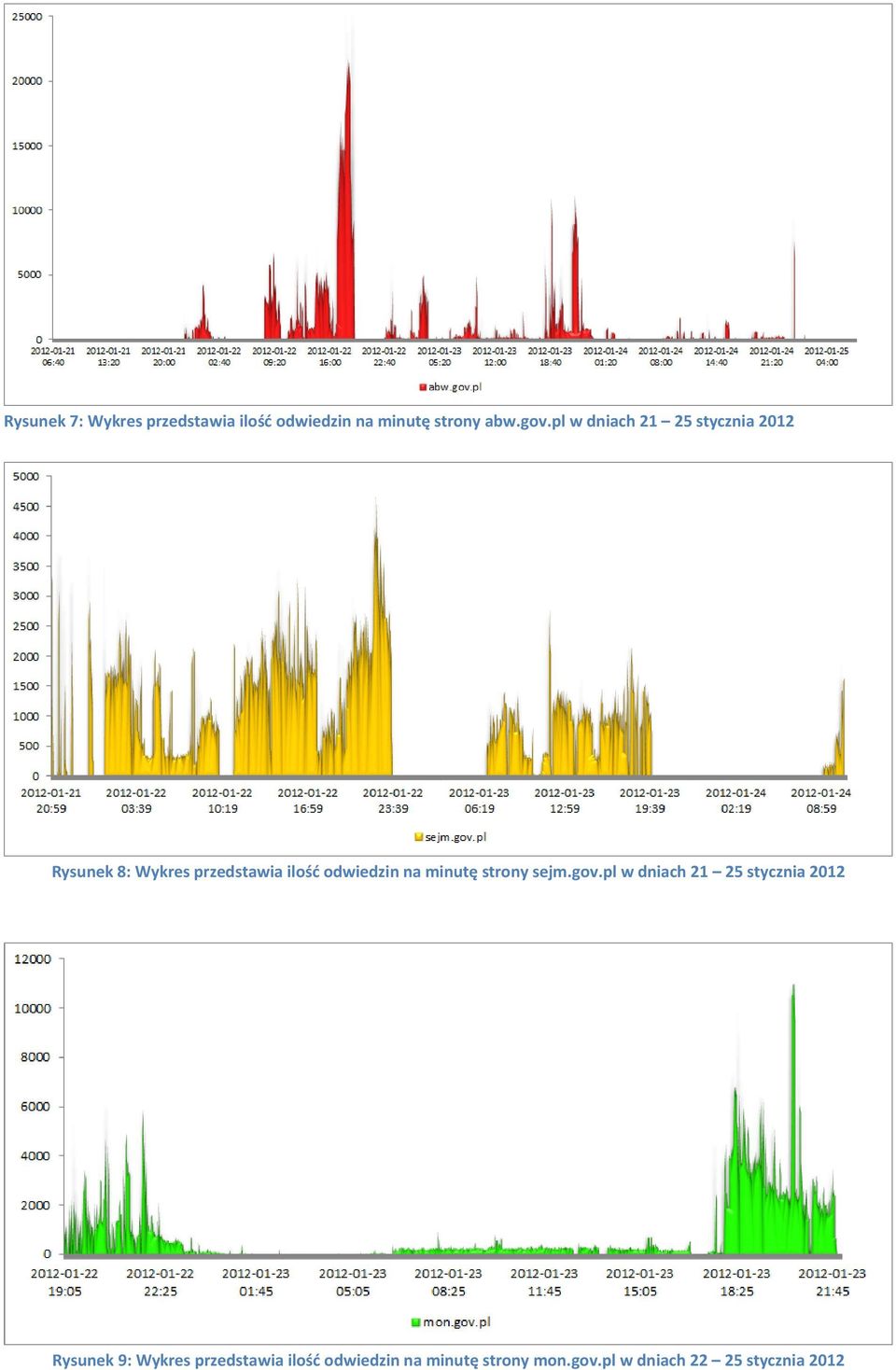896x1370 pixels.
Task: Click the 3000 y-axis label in sejm.gov.pl chart
Action: pos(26,596)
